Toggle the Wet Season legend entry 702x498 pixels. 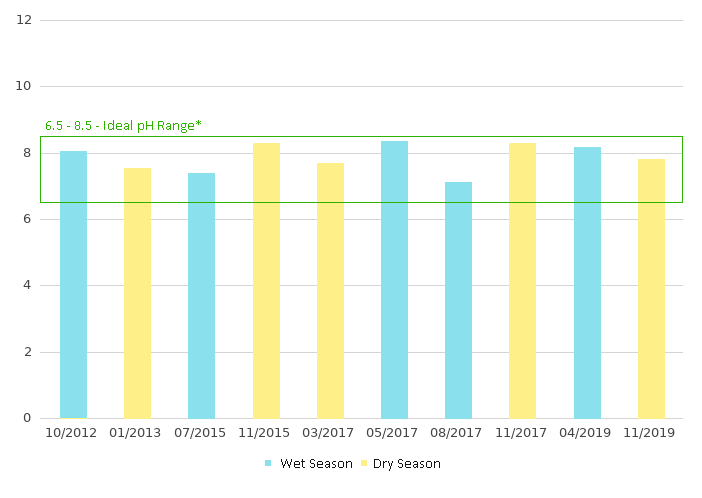pos(316,464)
